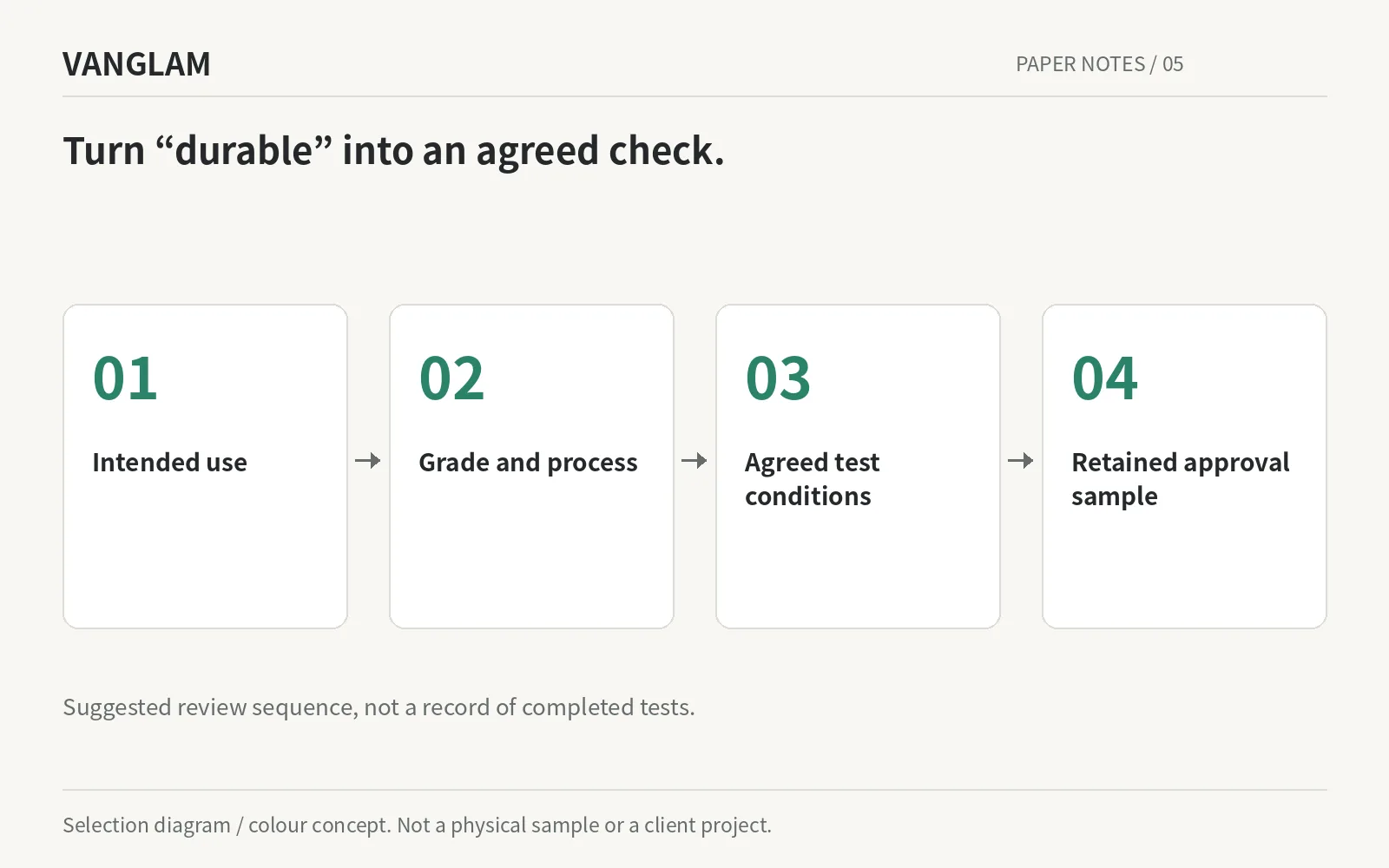
Task: Click the arrow between steps 03 and 04
Action: click(x=1021, y=461)
